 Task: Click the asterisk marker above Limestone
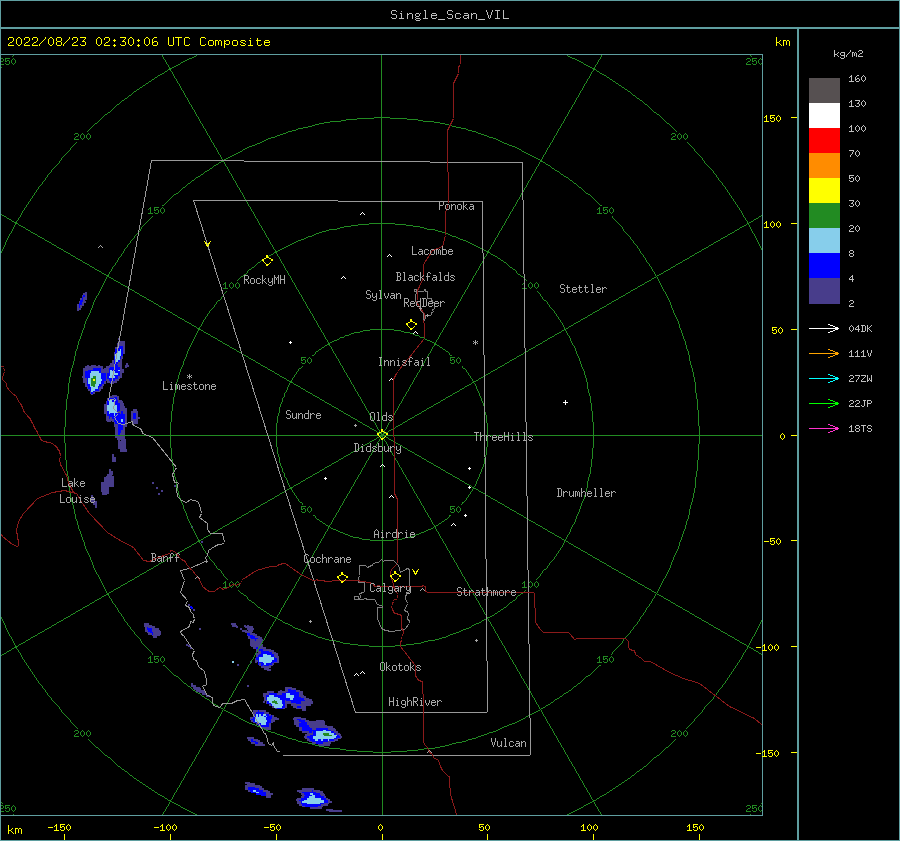189,377
